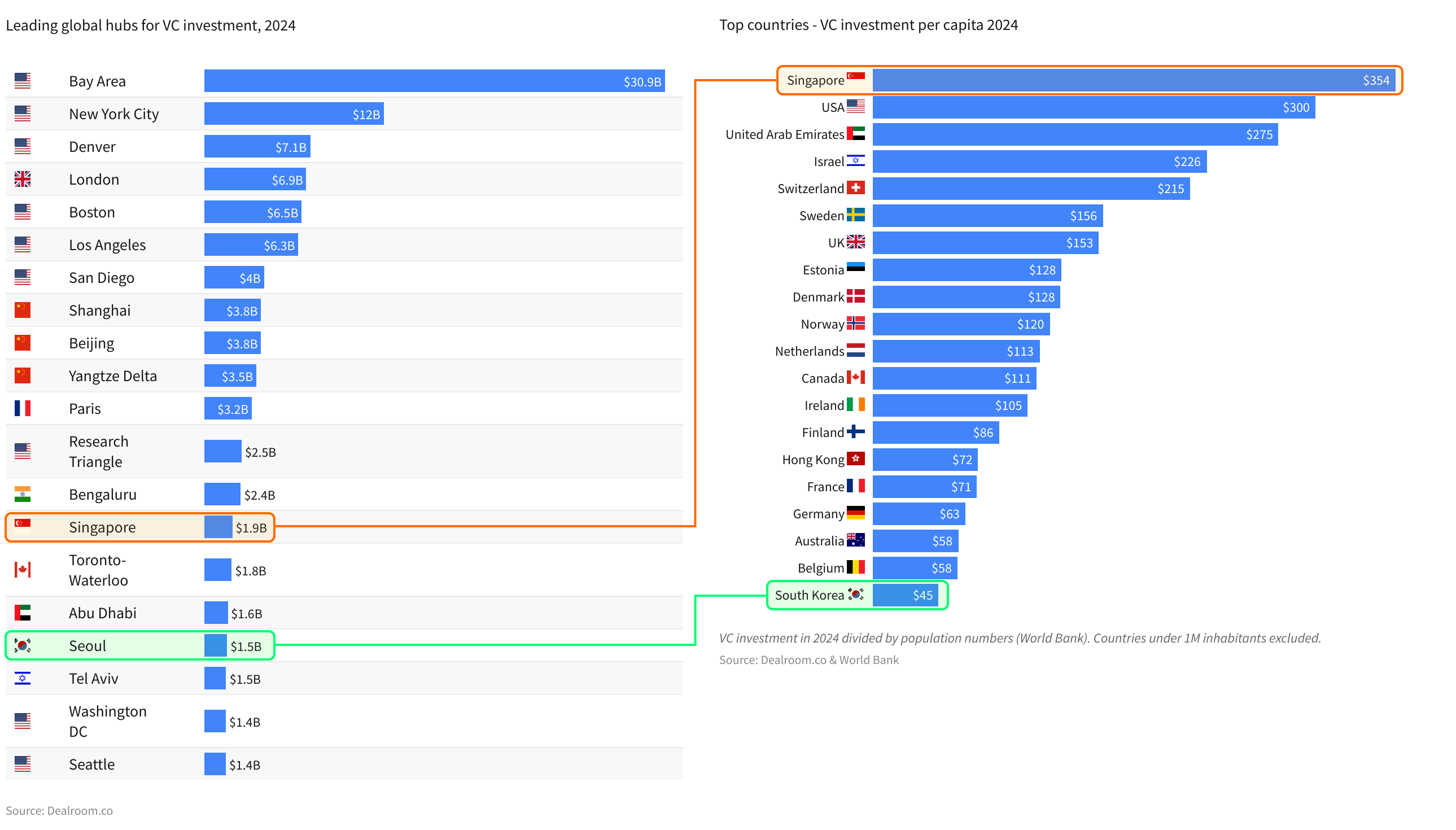Click the Switzerland flag in per capita chart
This screenshot has width=1456, height=830.
tap(855, 188)
